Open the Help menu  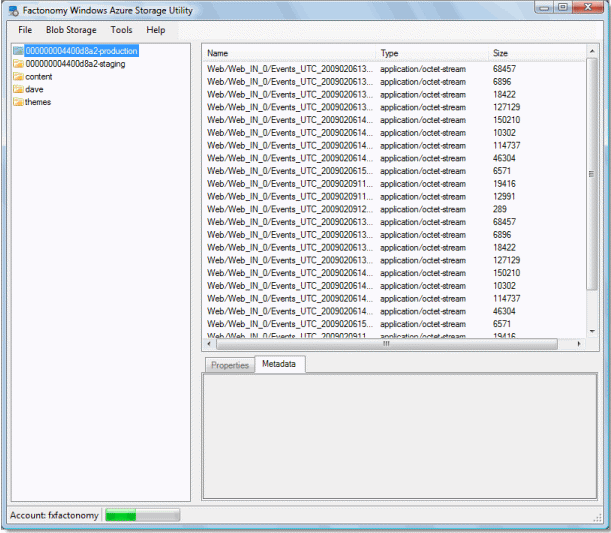155,30
